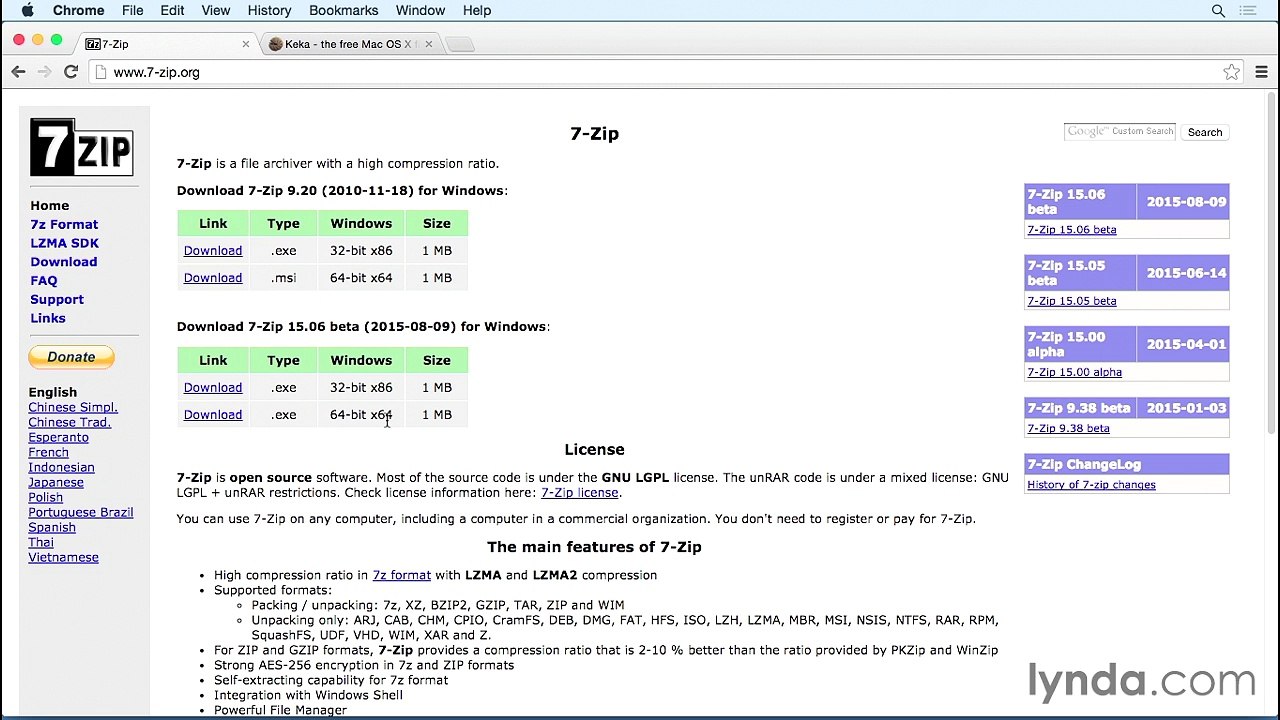Close the 7-Zip tab

pos(246,44)
